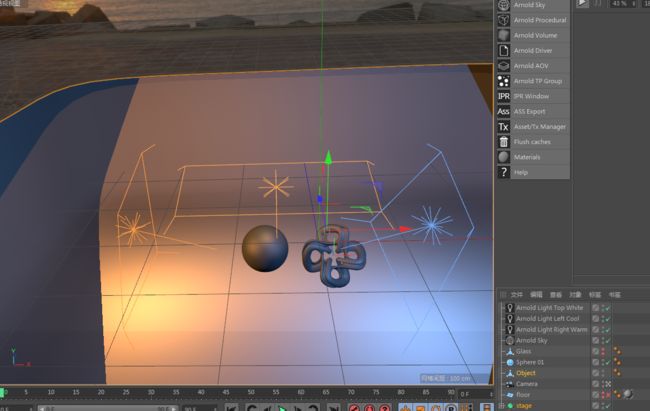This screenshot has width=650, height=411.
Task: Click the Arnold AOV layers icon
Action: (x=503, y=66)
